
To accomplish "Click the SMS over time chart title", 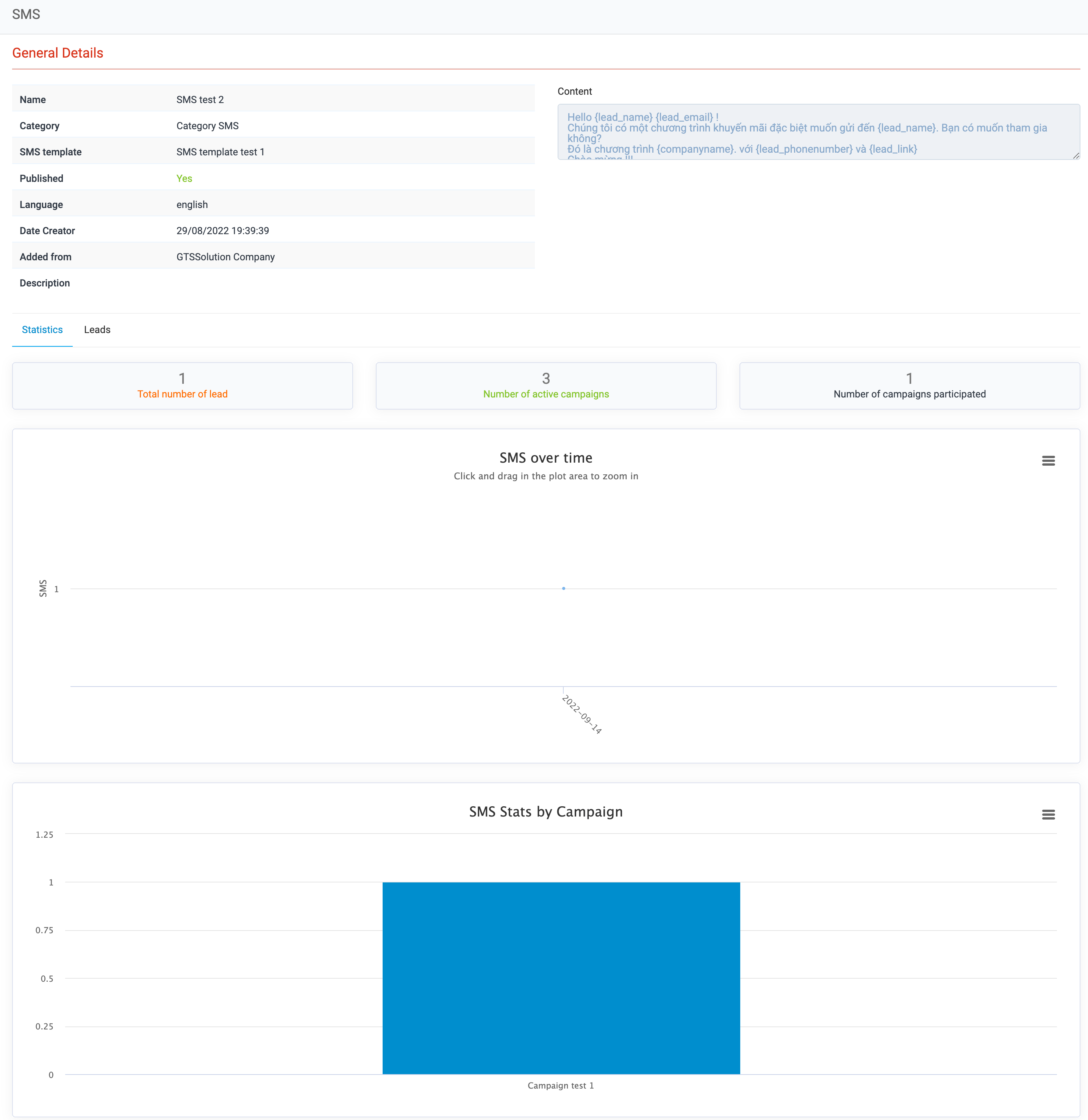I will point(546,458).
